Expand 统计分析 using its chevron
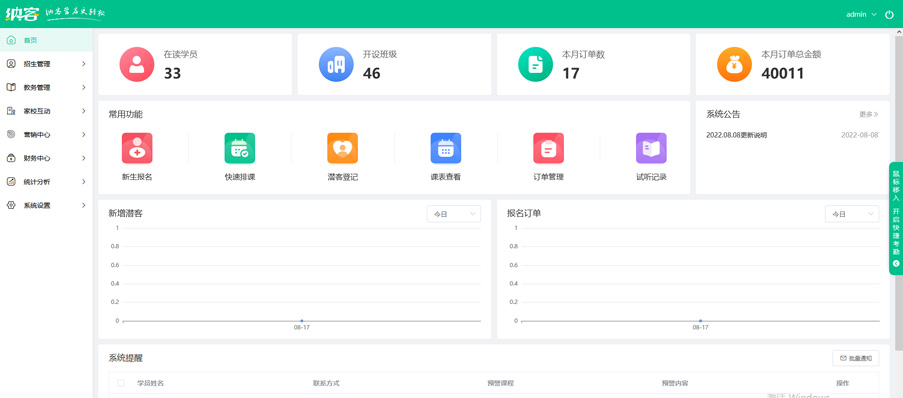903x398 pixels. point(84,181)
